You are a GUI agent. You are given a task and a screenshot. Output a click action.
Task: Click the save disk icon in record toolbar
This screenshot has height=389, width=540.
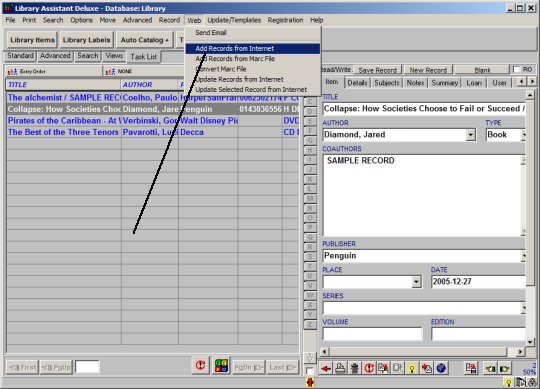pyautogui.click(x=471, y=369)
